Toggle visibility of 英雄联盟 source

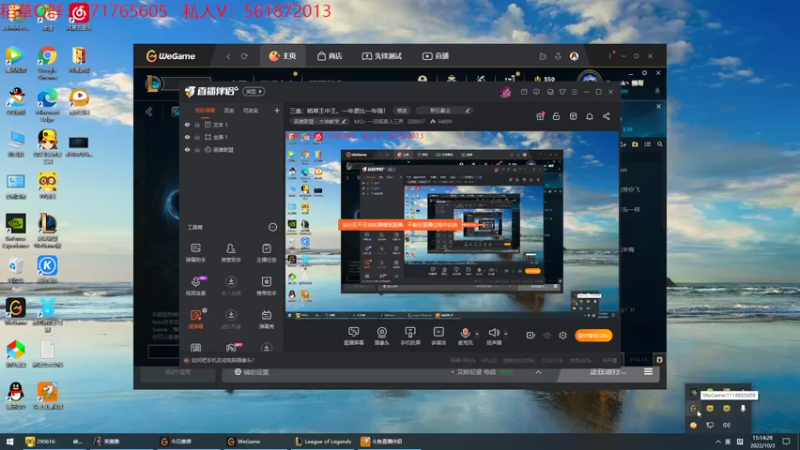click(187, 149)
